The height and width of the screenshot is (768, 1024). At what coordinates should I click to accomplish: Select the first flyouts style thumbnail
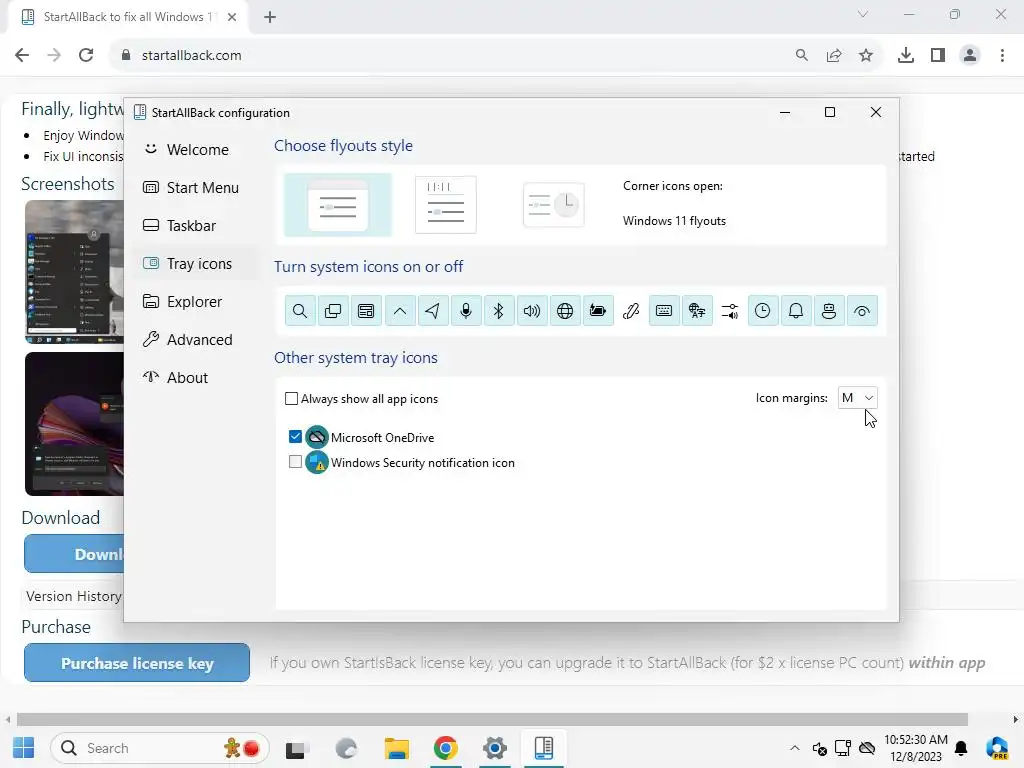tap(338, 205)
